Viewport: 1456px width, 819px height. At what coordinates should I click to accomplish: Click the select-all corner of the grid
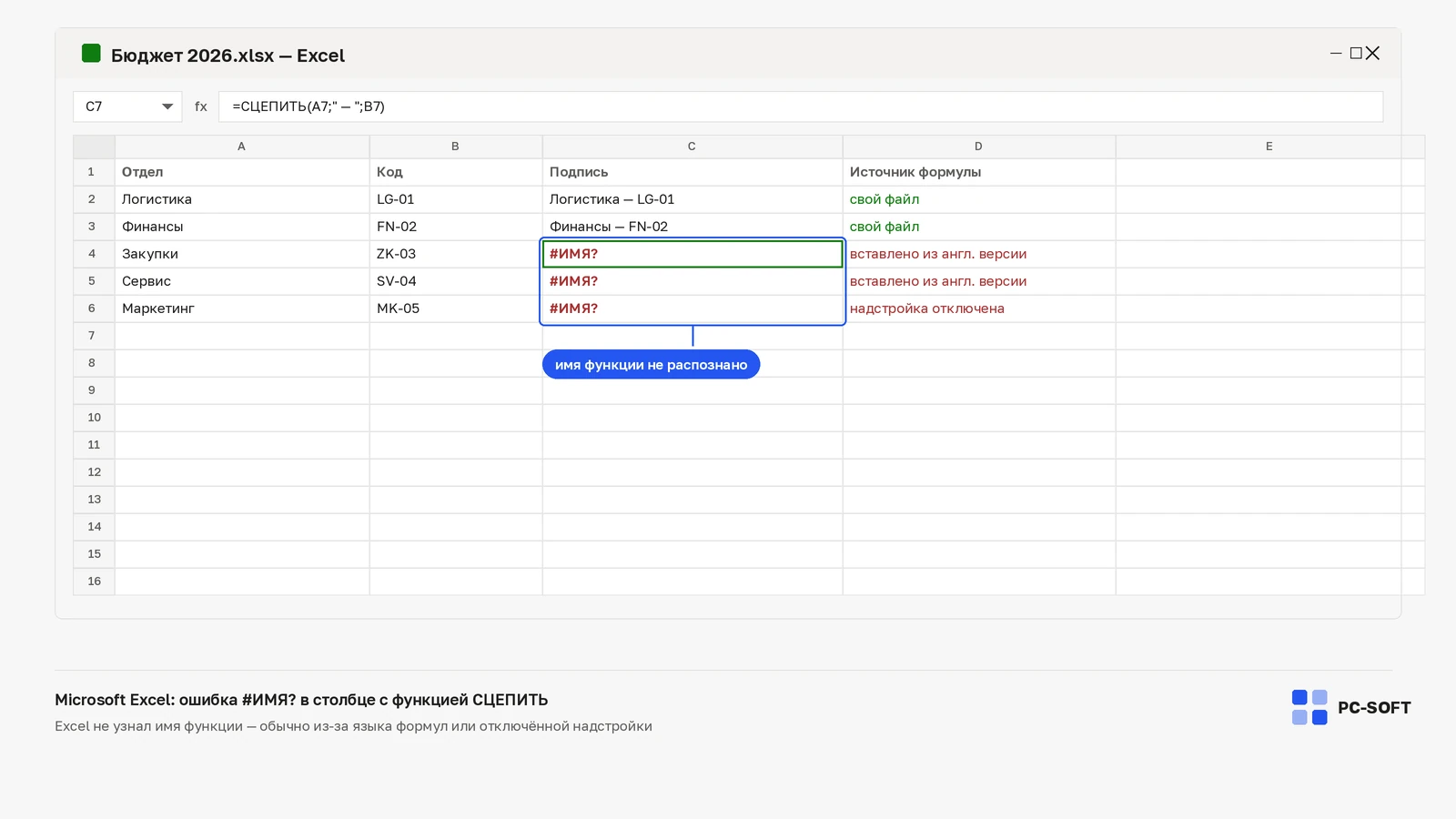[94, 147]
